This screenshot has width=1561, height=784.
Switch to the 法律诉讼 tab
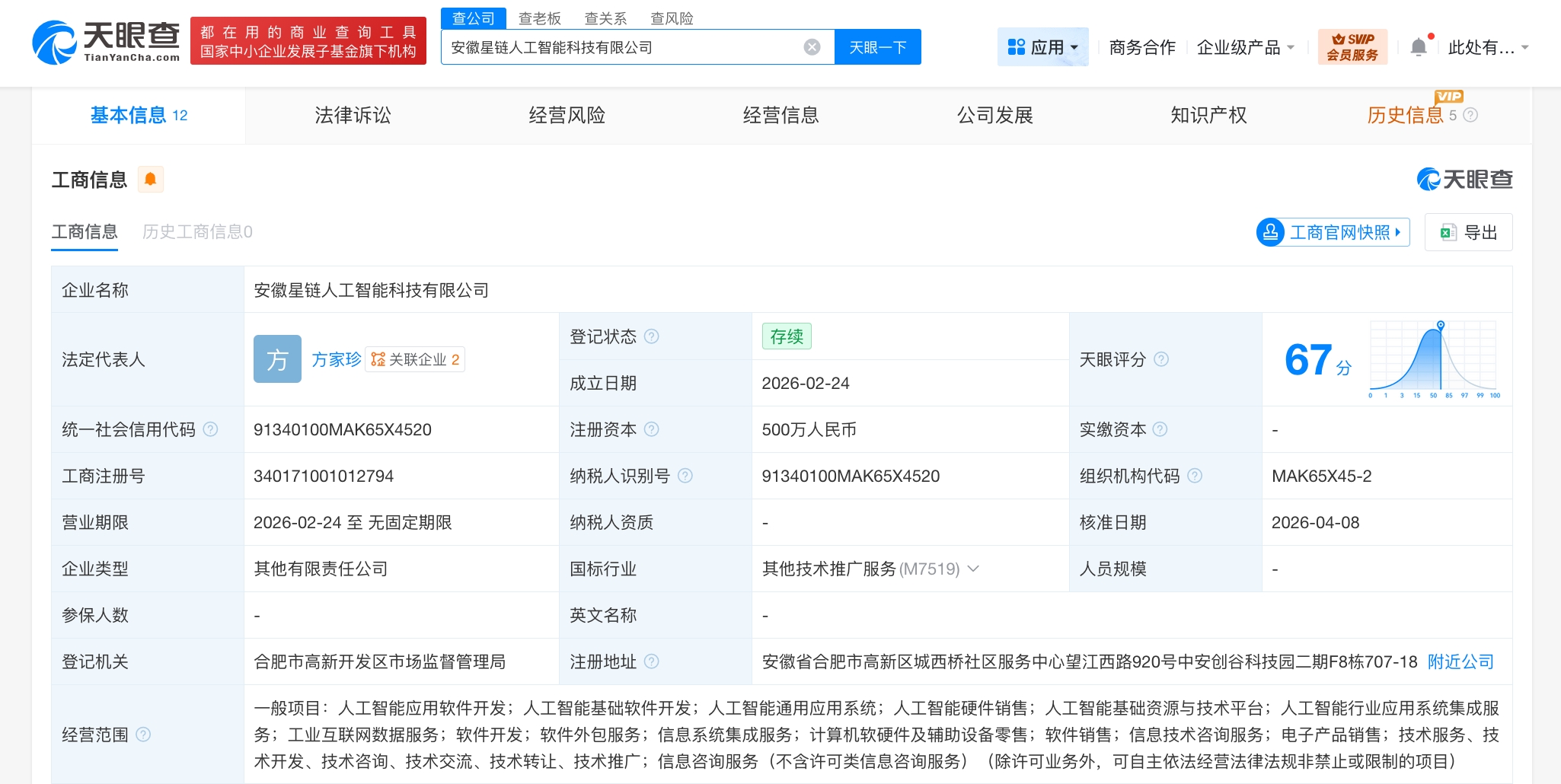tap(352, 115)
